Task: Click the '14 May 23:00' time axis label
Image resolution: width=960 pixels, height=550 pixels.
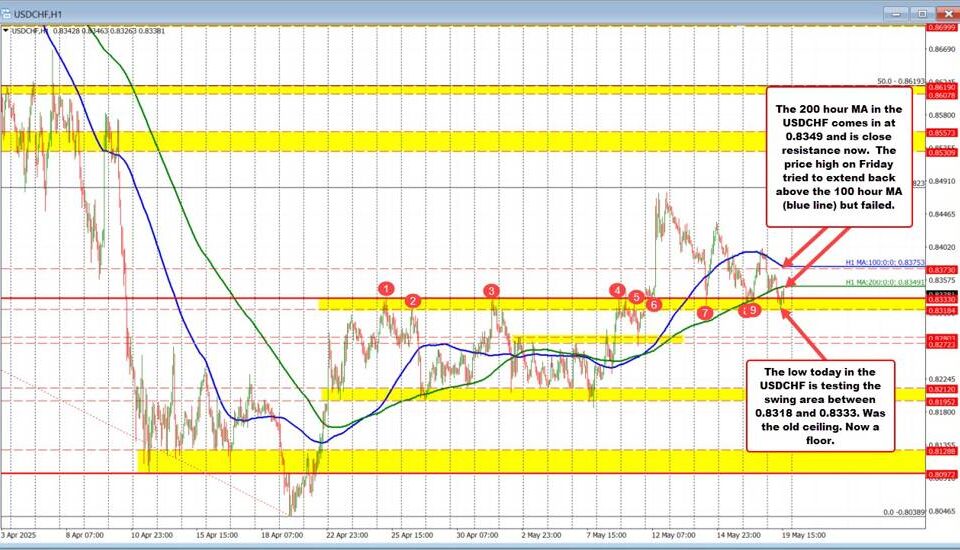Action: tap(739, 535)
